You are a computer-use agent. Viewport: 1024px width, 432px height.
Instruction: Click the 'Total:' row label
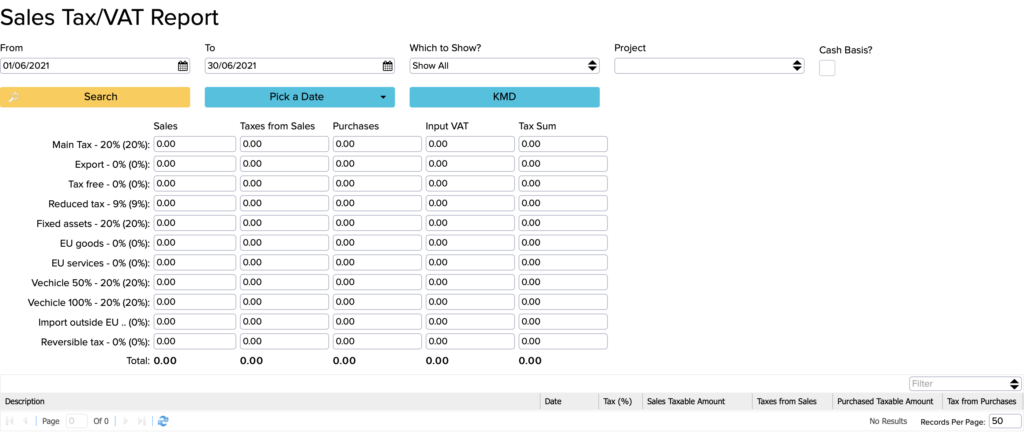coord(138,360)
